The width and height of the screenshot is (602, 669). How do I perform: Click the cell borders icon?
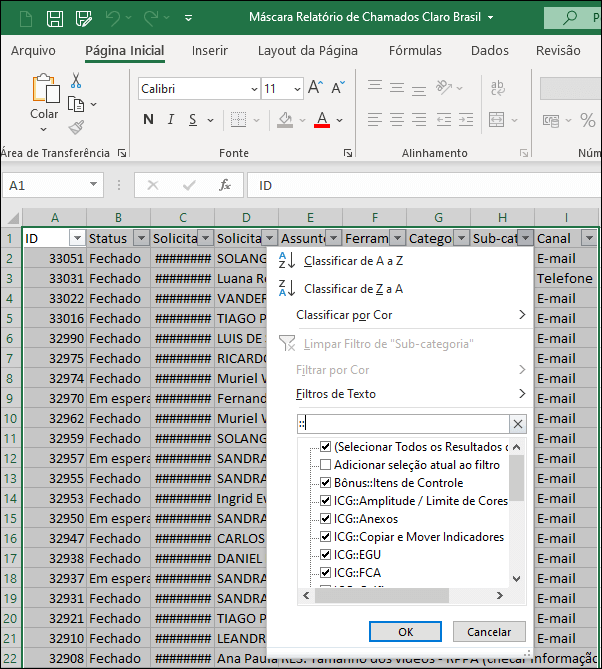tap(238, 119)
